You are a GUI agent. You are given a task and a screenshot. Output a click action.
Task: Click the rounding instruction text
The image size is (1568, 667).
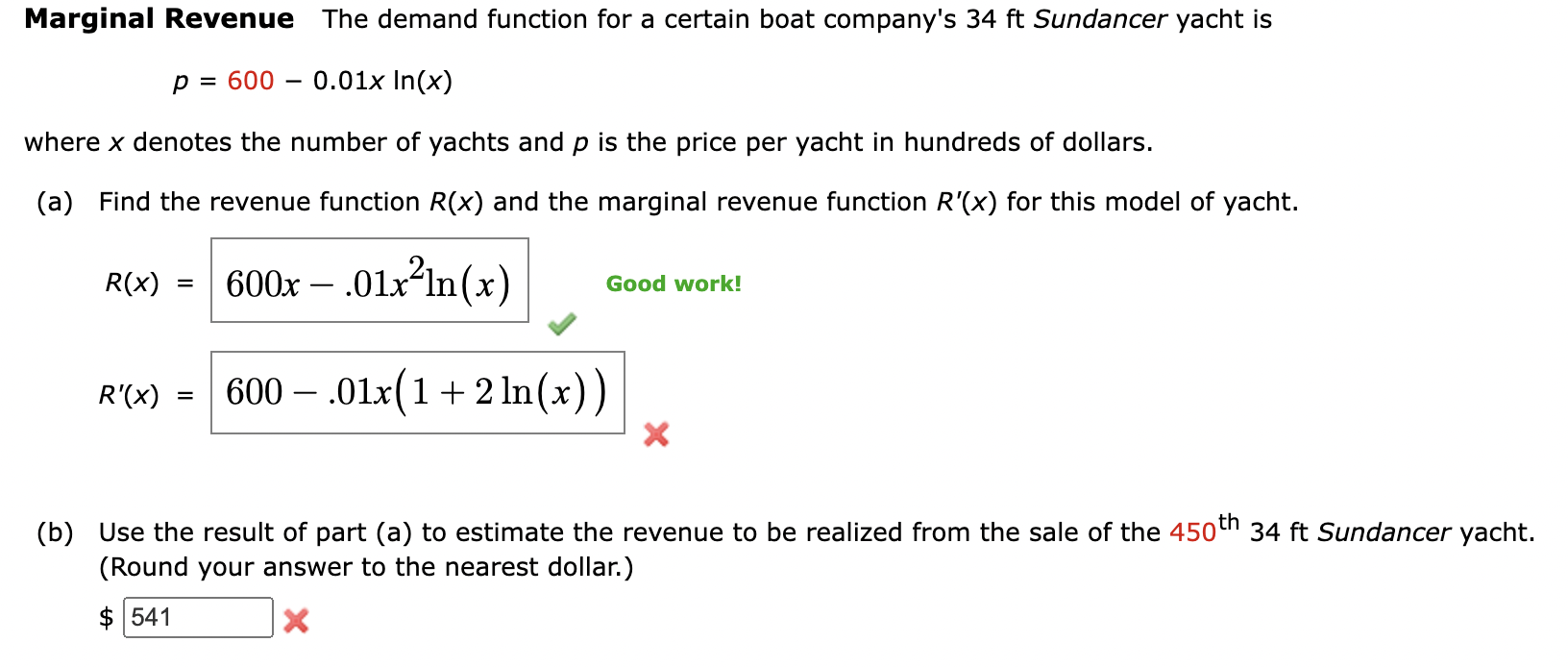click(365, 567)
